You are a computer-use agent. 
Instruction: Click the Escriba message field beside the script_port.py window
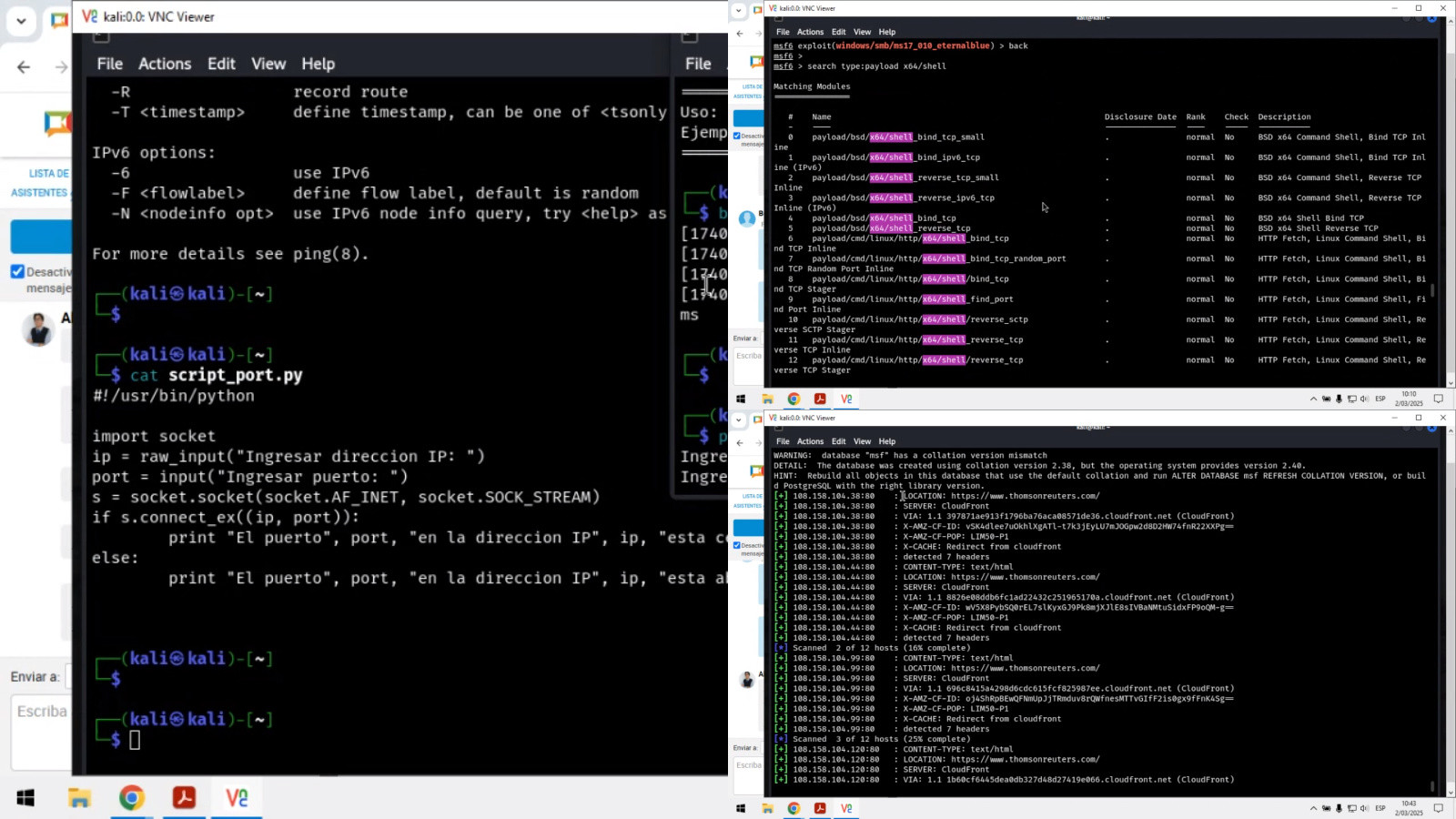pos(42,733)
